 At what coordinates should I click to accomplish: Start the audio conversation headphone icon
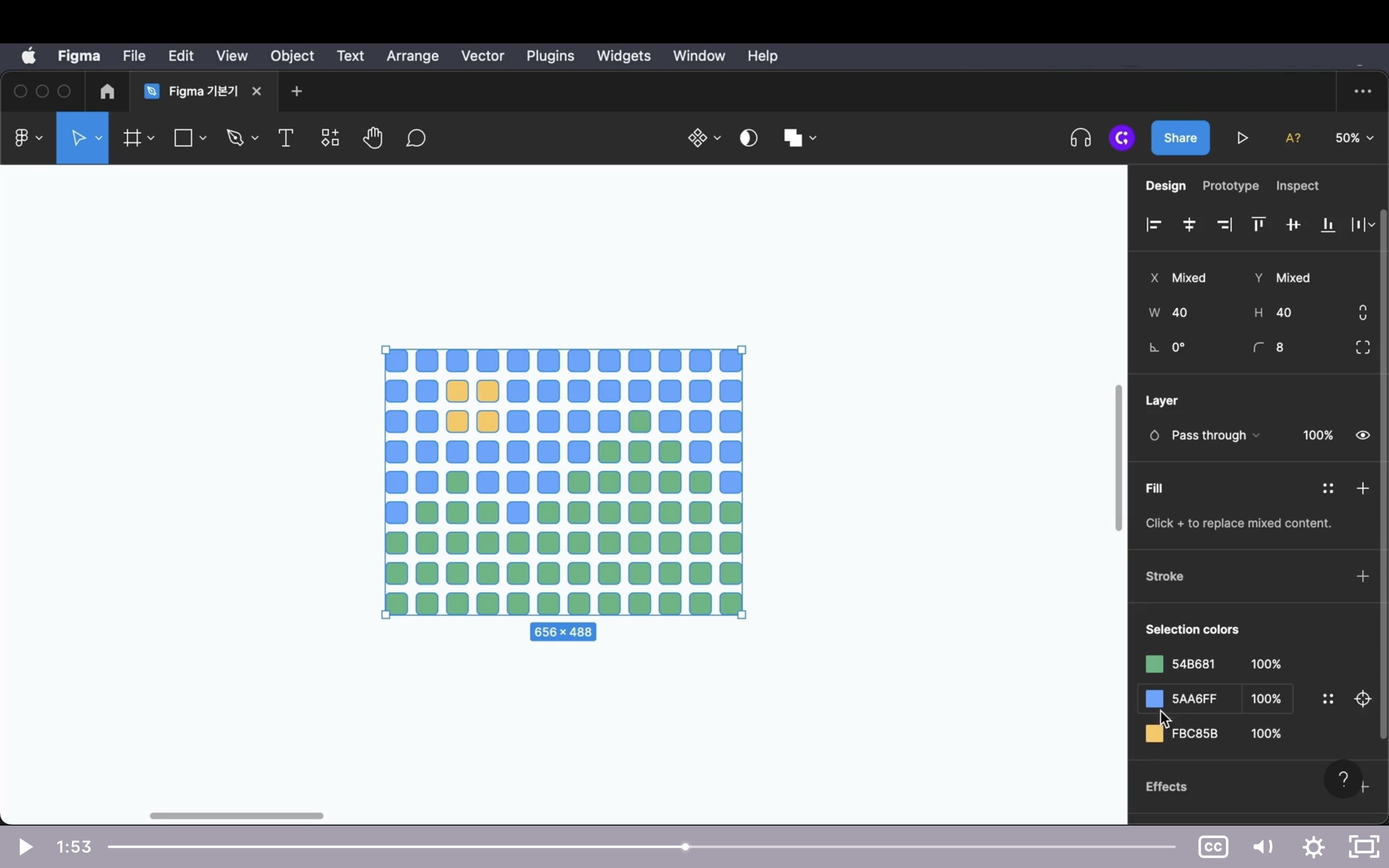pyautogui.click(x=1080, y=138)
